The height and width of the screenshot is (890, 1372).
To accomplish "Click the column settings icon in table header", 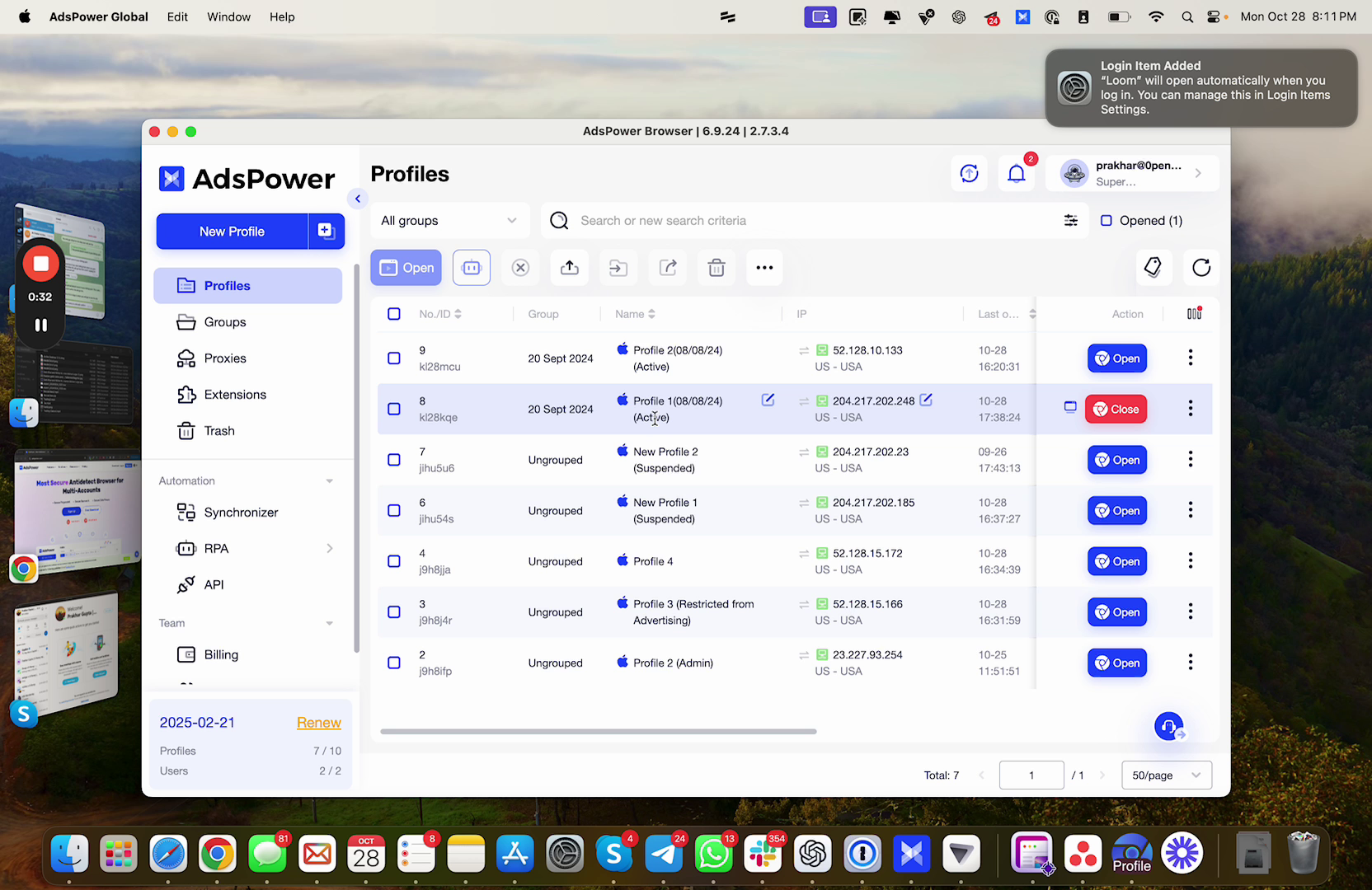I will 1194,314.
